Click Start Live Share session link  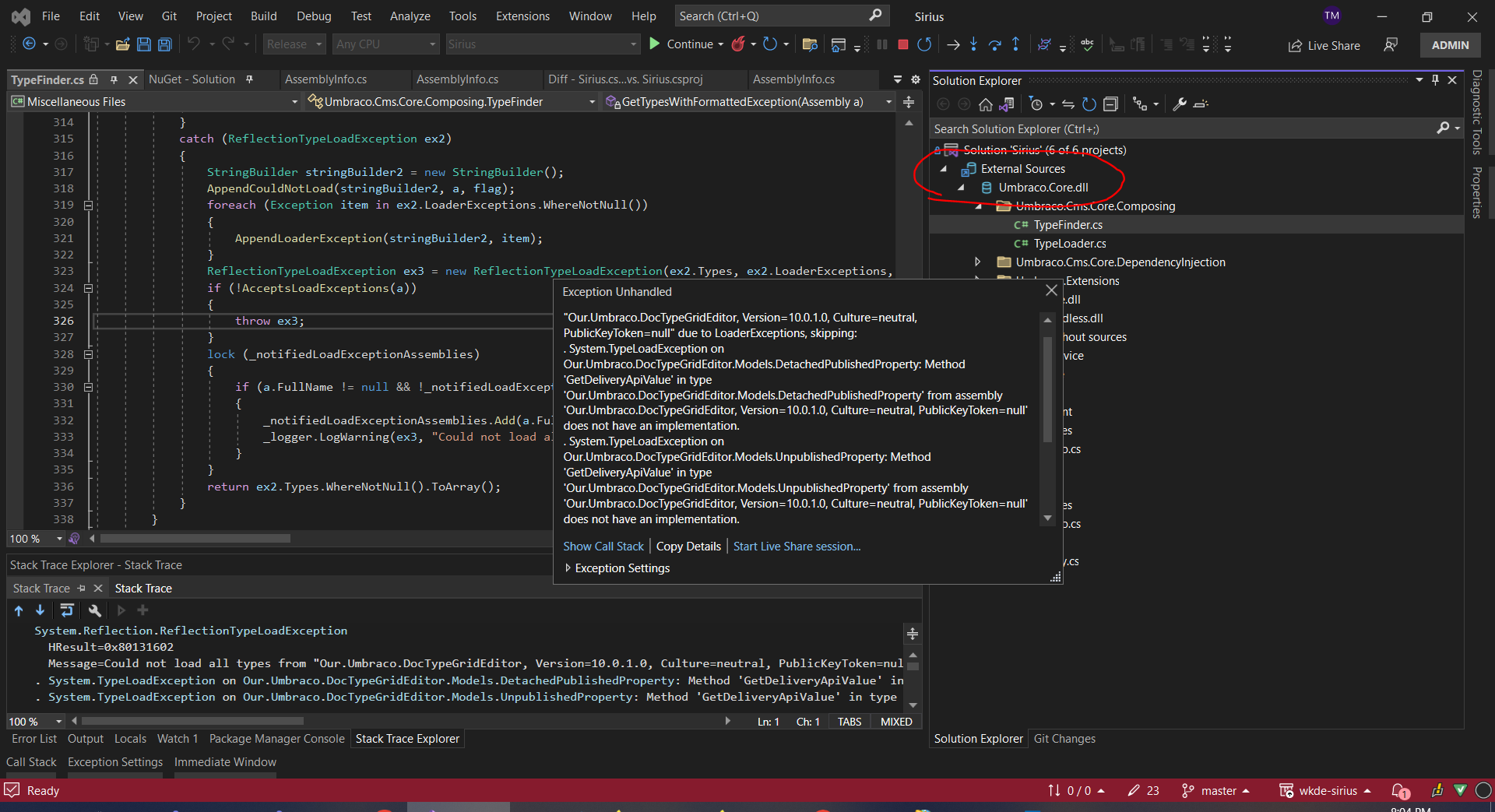pyautogui.click(x=797, y=547)
